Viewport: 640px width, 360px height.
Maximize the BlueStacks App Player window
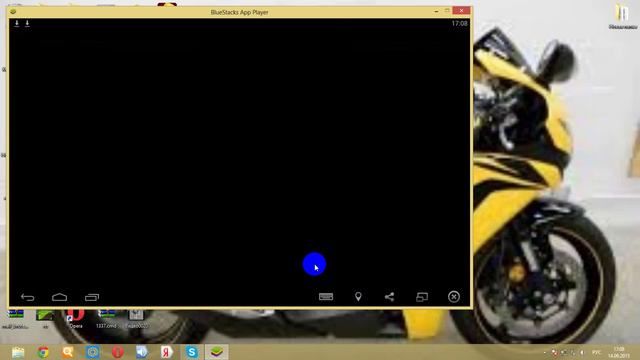(447, 11)
